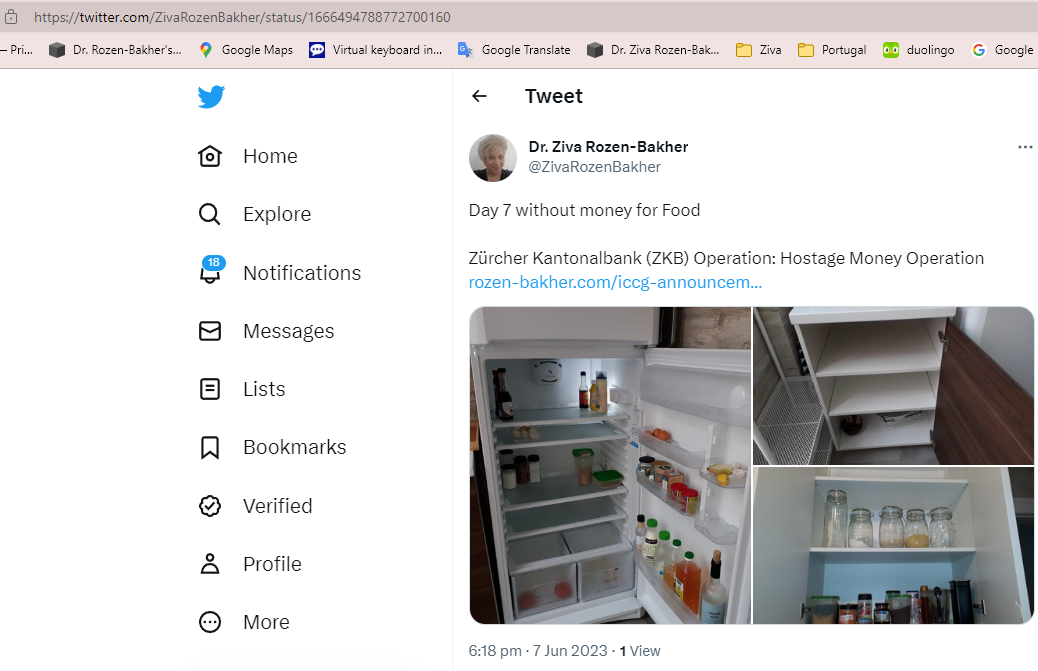The height and width of the screenshot is (671, 1038).
Task: Click the Home house icon
Action: (210, 156)
